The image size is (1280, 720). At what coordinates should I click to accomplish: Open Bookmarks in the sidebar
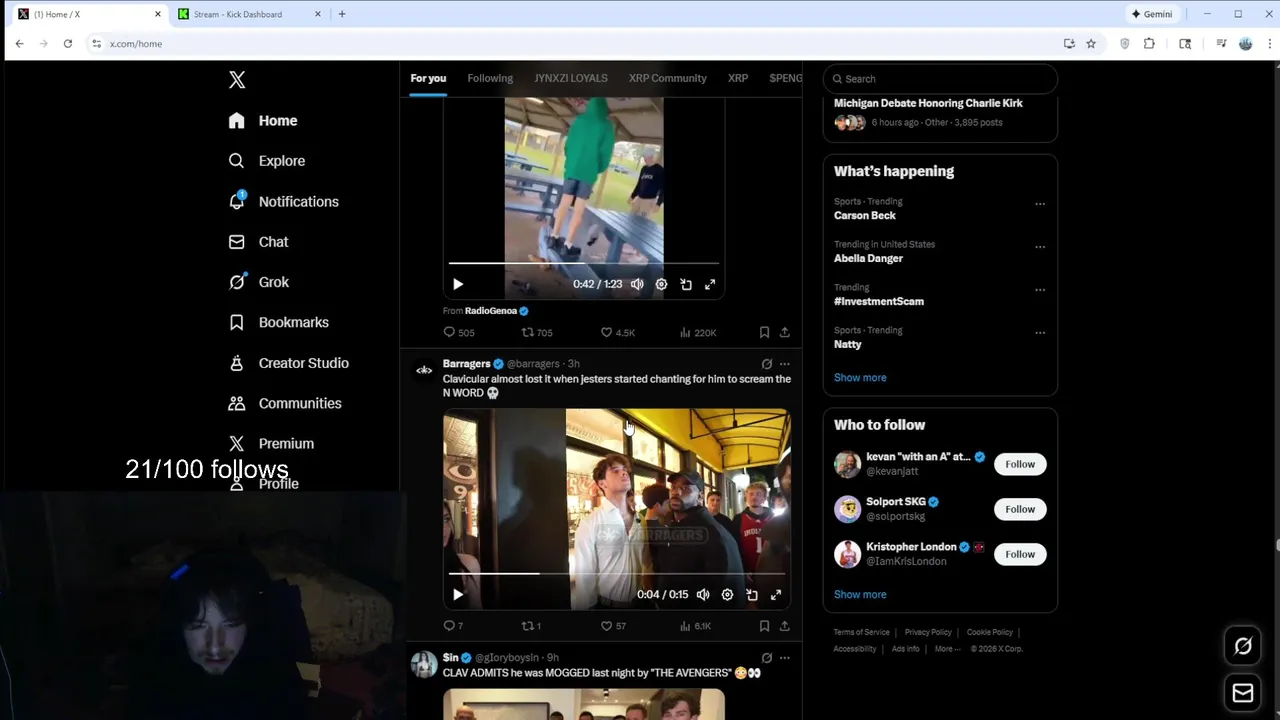[x=278, y=322]
